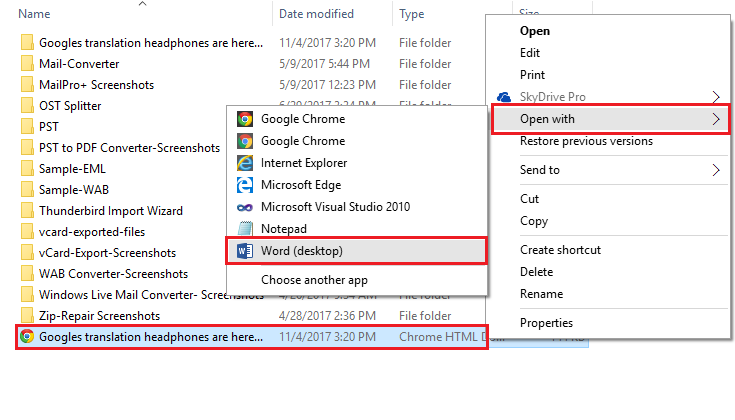
Task: Click the 5/9/2017 5:44 PM date cell
Action: (x=324, y=64)
